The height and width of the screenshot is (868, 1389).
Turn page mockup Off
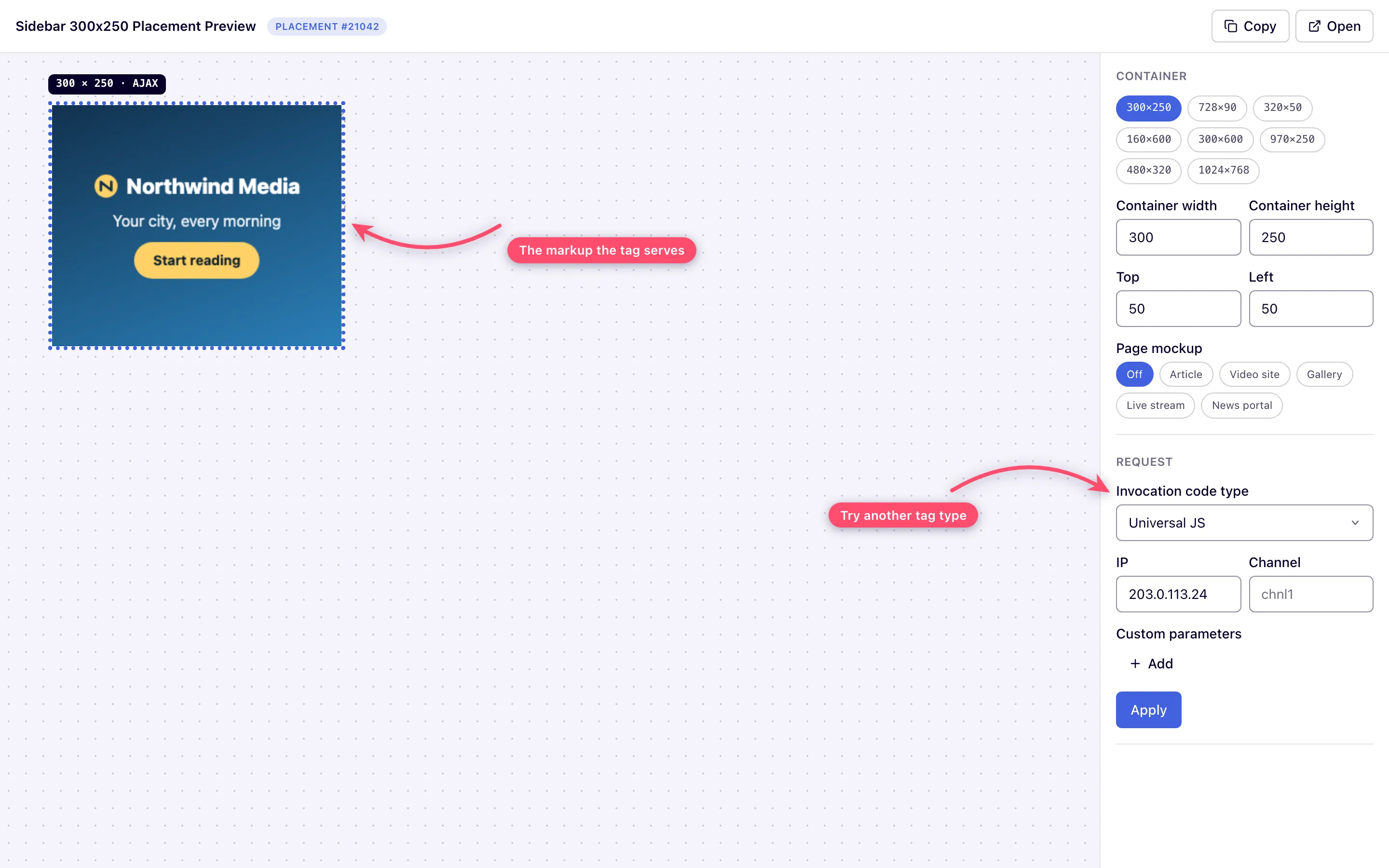(1134, 374)
